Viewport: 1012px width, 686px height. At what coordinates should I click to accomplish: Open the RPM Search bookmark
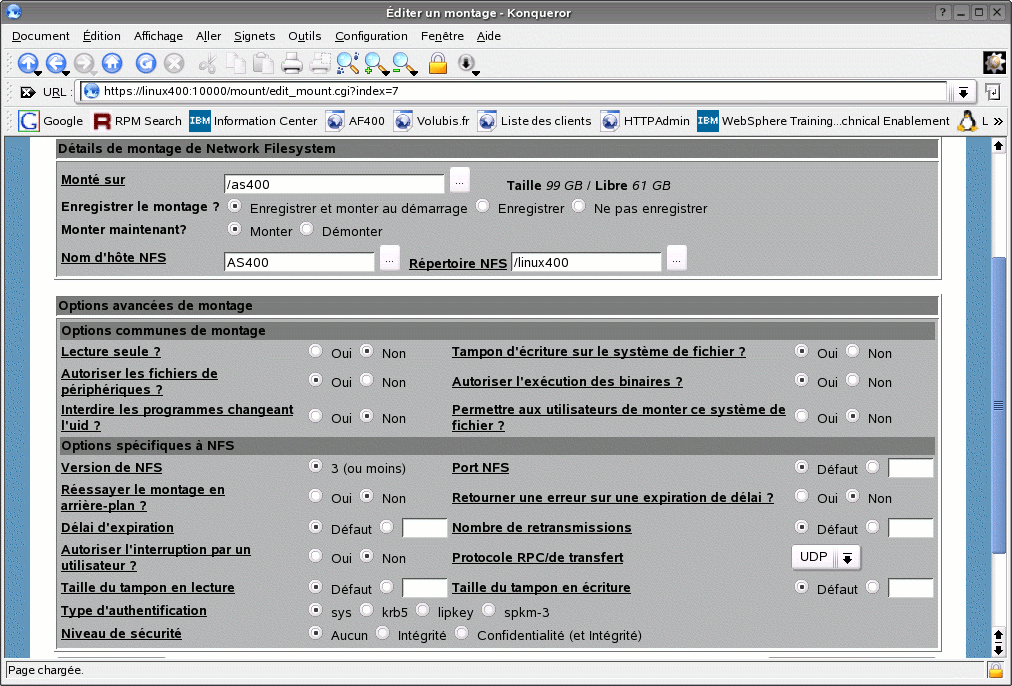[137, 121]
